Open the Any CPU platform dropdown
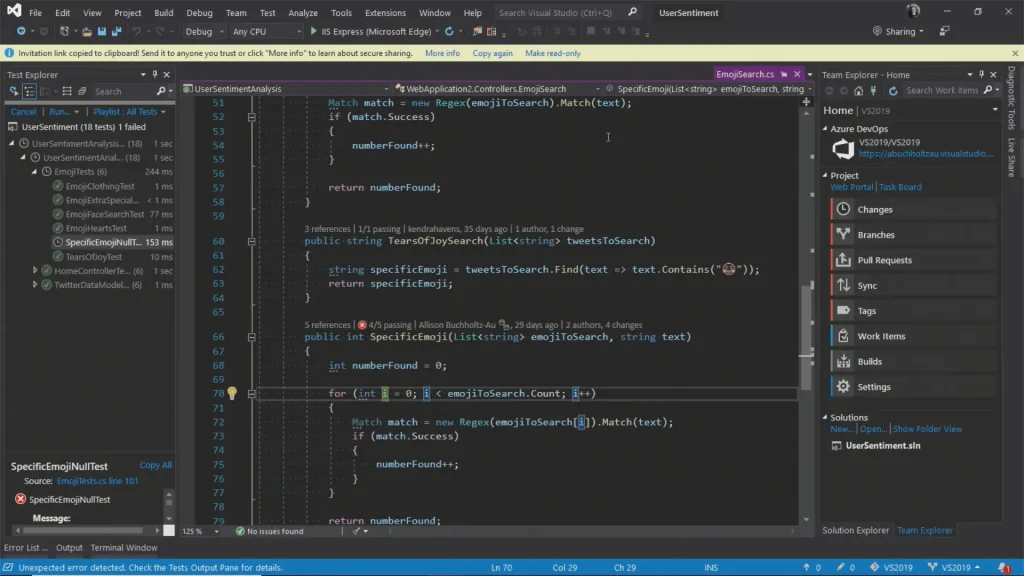Viewport: 1024px width, 576px height. [x=266, y=31]
